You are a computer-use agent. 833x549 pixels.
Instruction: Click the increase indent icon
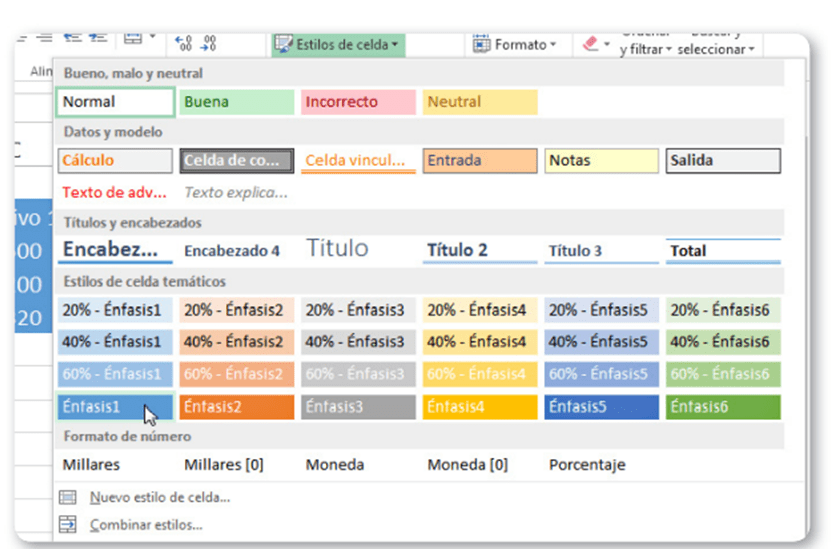[x=97, y=38]
